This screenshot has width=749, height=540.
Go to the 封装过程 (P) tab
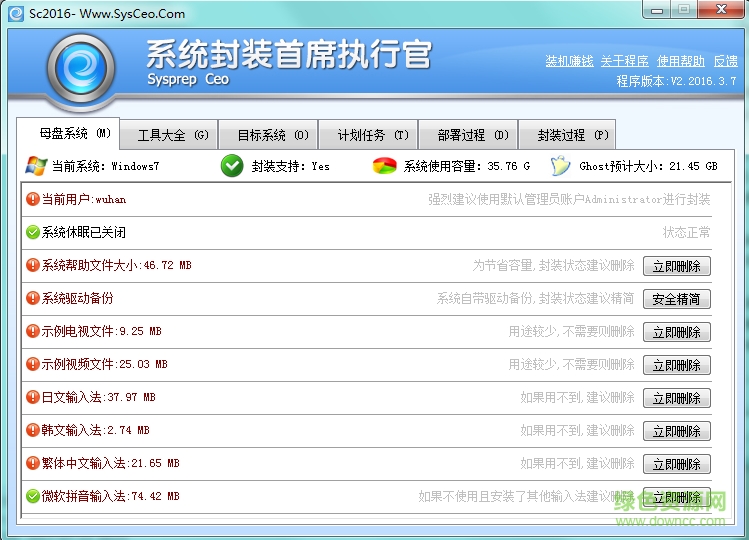[572, 135]
